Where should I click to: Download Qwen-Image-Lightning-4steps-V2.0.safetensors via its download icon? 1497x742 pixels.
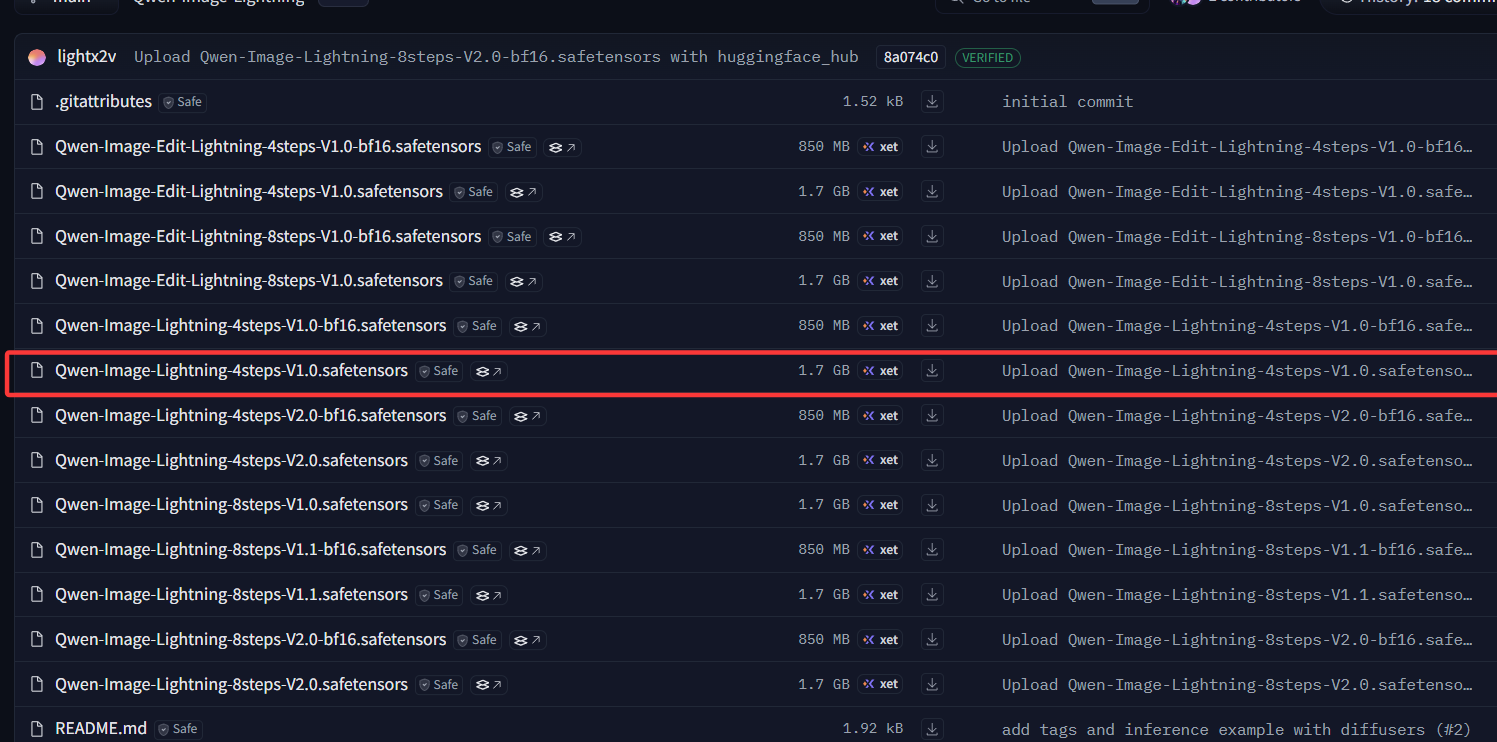tap(932, 461)
